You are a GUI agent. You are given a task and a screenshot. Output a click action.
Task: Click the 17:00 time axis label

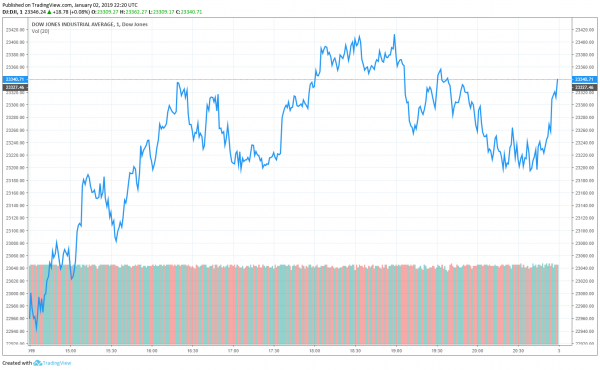[233, 350]
